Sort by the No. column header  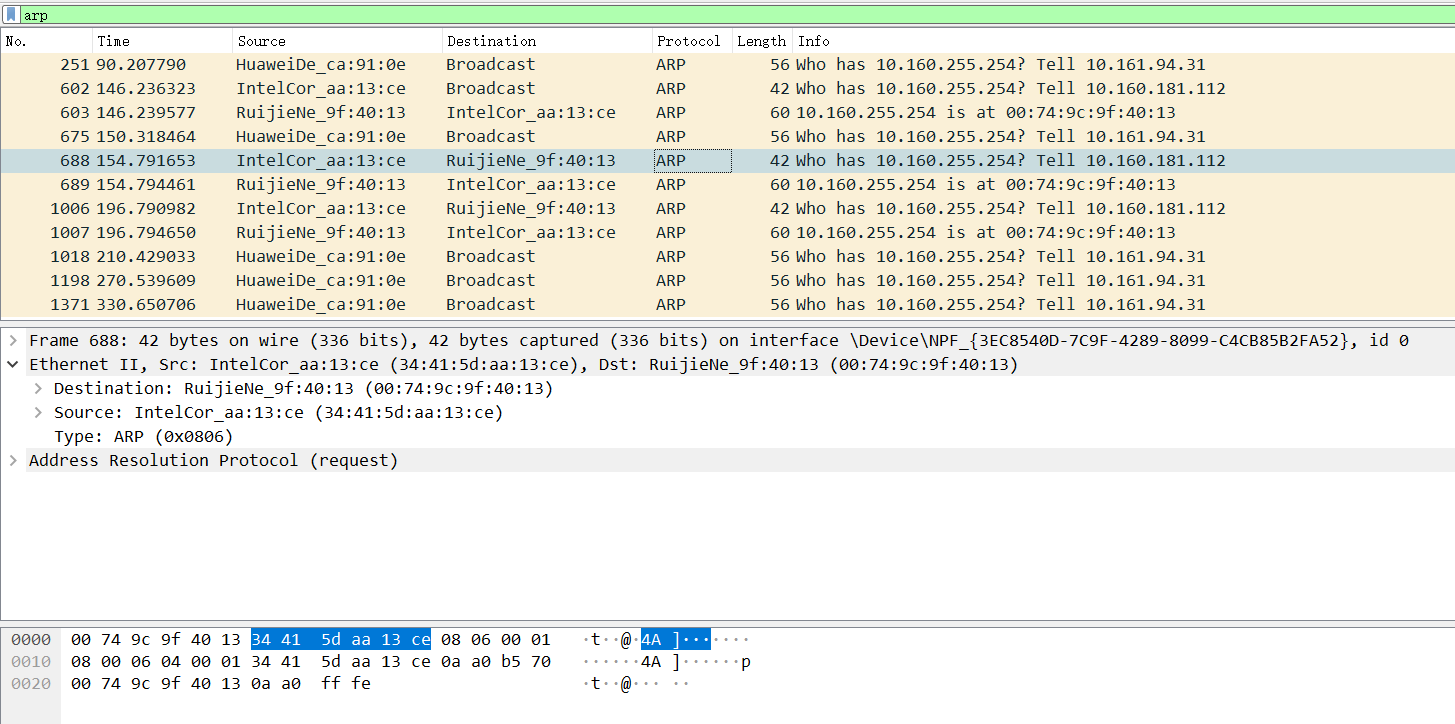coord(47,41)
